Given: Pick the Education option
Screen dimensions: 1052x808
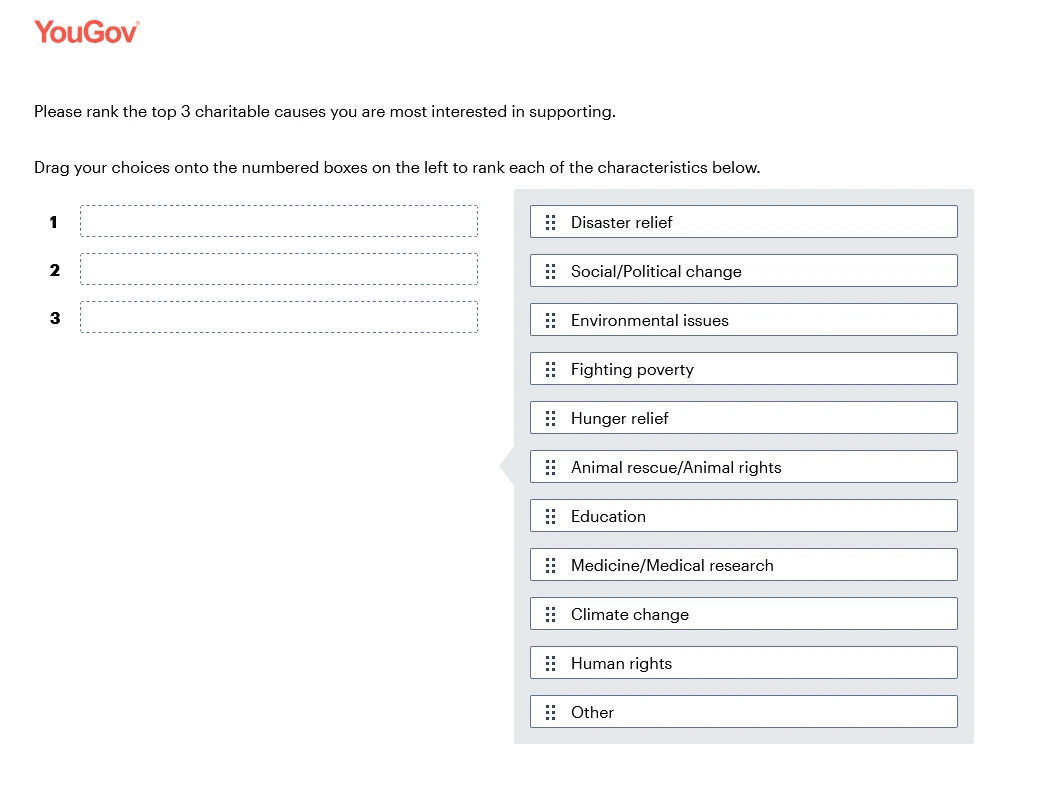Looking at the screenshot, I should (x=742, y=516).
